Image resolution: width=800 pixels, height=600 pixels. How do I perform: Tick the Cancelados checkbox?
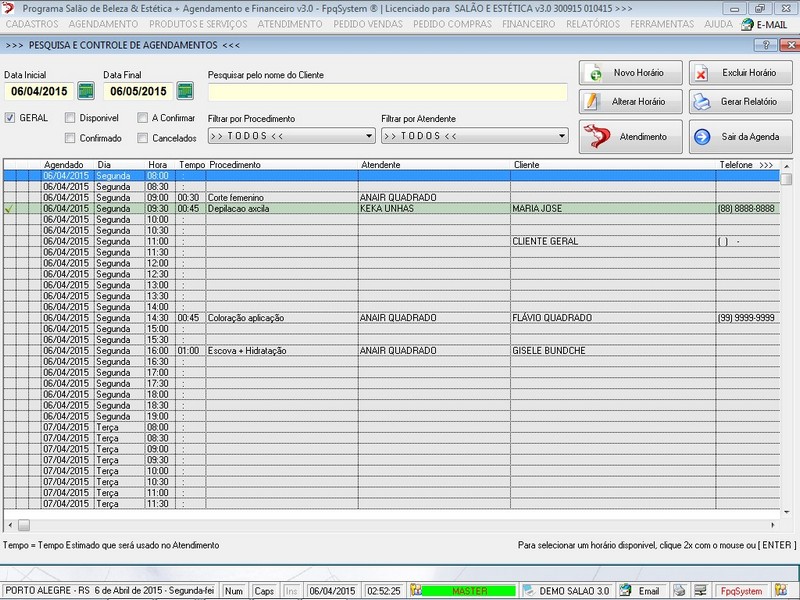click(143, 138)
